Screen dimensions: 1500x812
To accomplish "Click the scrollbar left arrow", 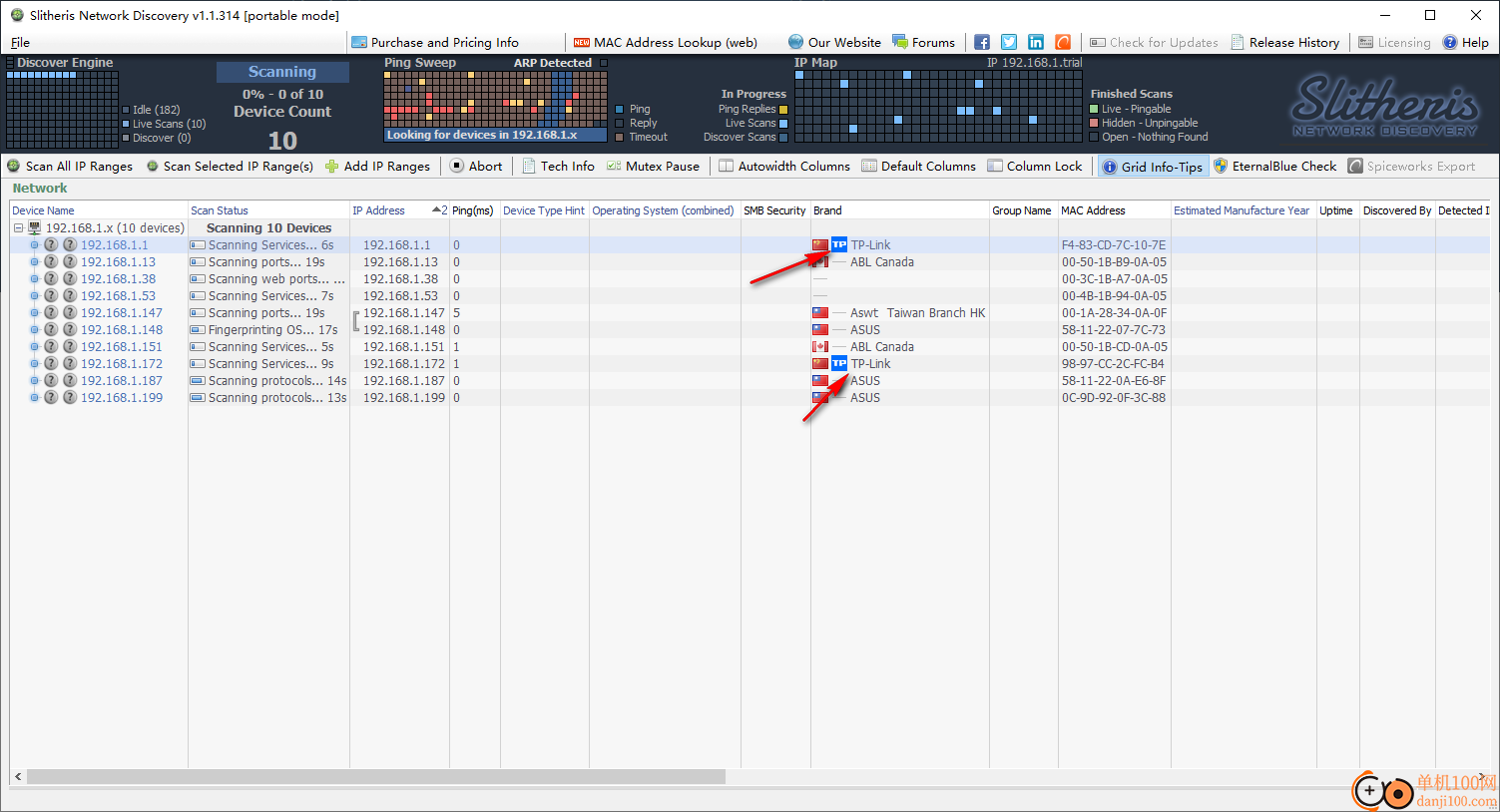I will pos(17,776).
